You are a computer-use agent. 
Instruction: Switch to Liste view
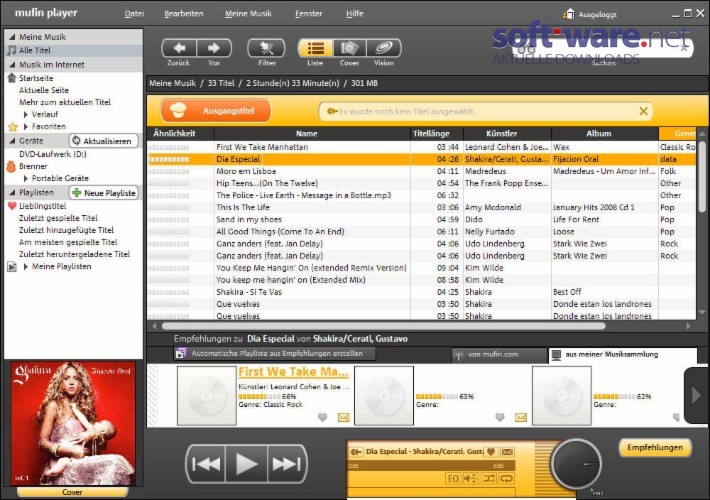[316, 48]
